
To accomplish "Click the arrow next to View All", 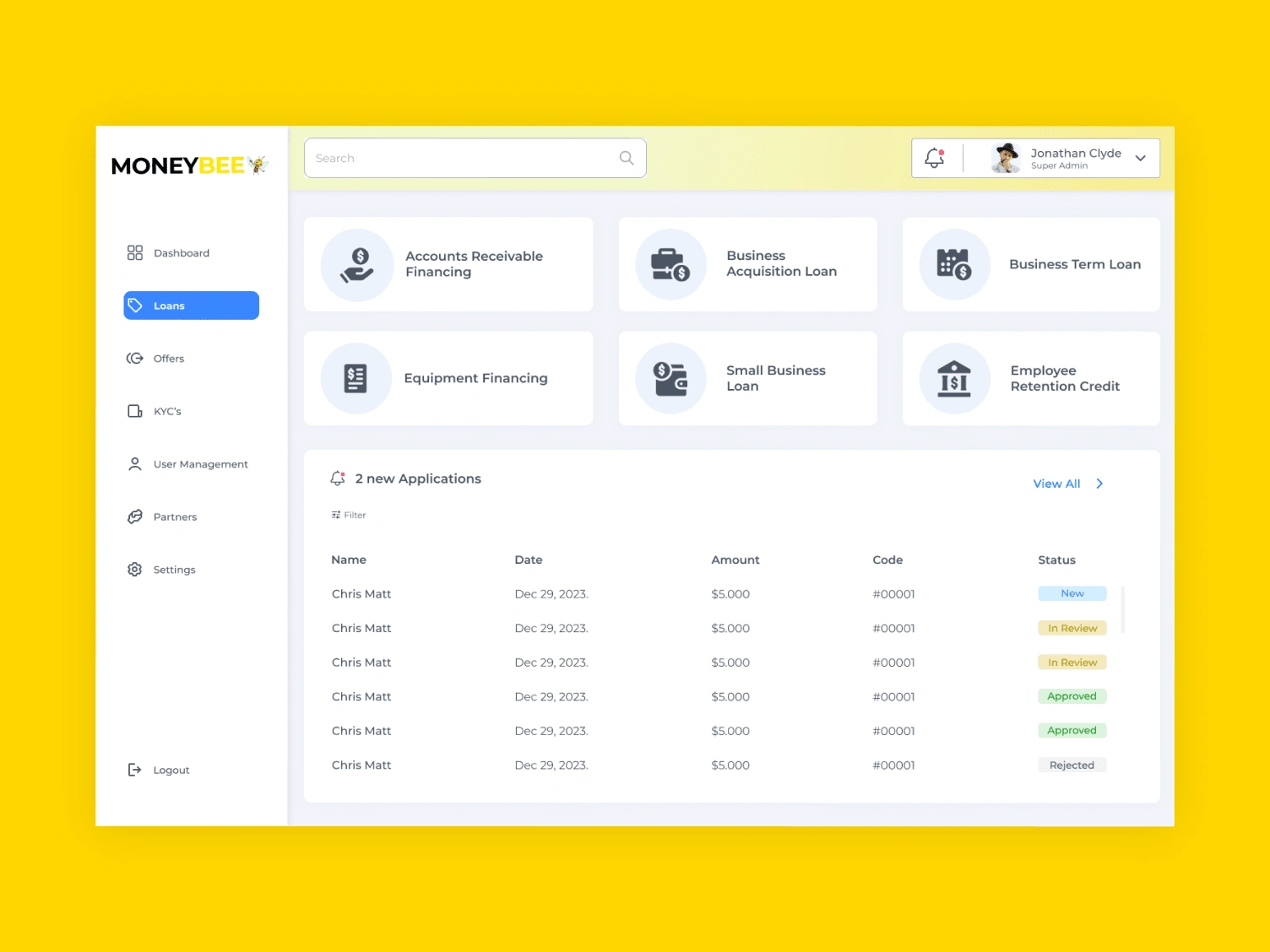I will click(x=1099, y=484).
